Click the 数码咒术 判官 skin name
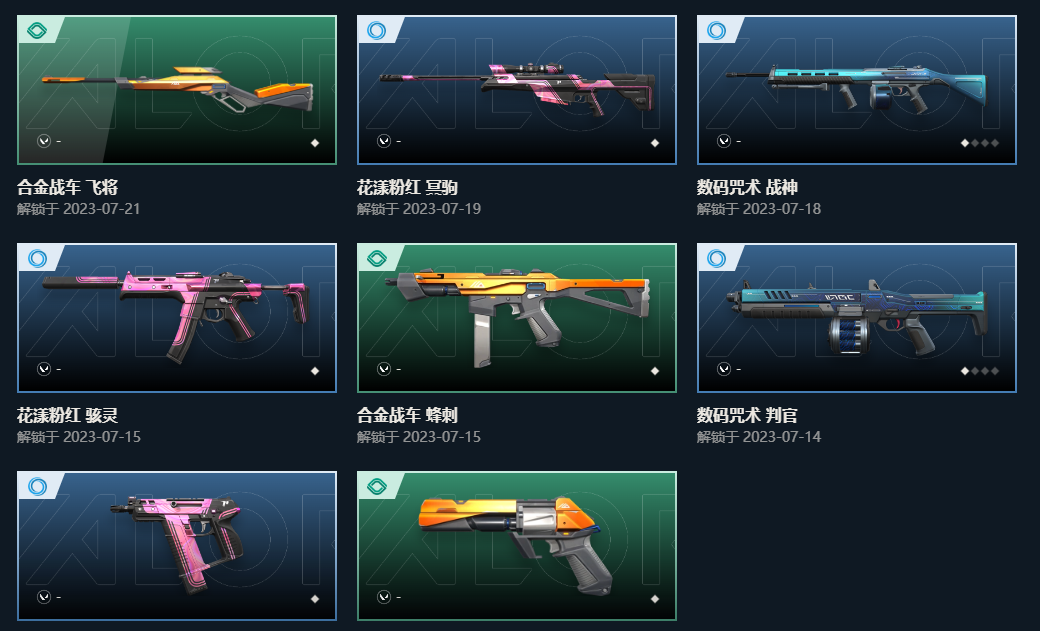1040x631 pixels. [x=747, y=415]
